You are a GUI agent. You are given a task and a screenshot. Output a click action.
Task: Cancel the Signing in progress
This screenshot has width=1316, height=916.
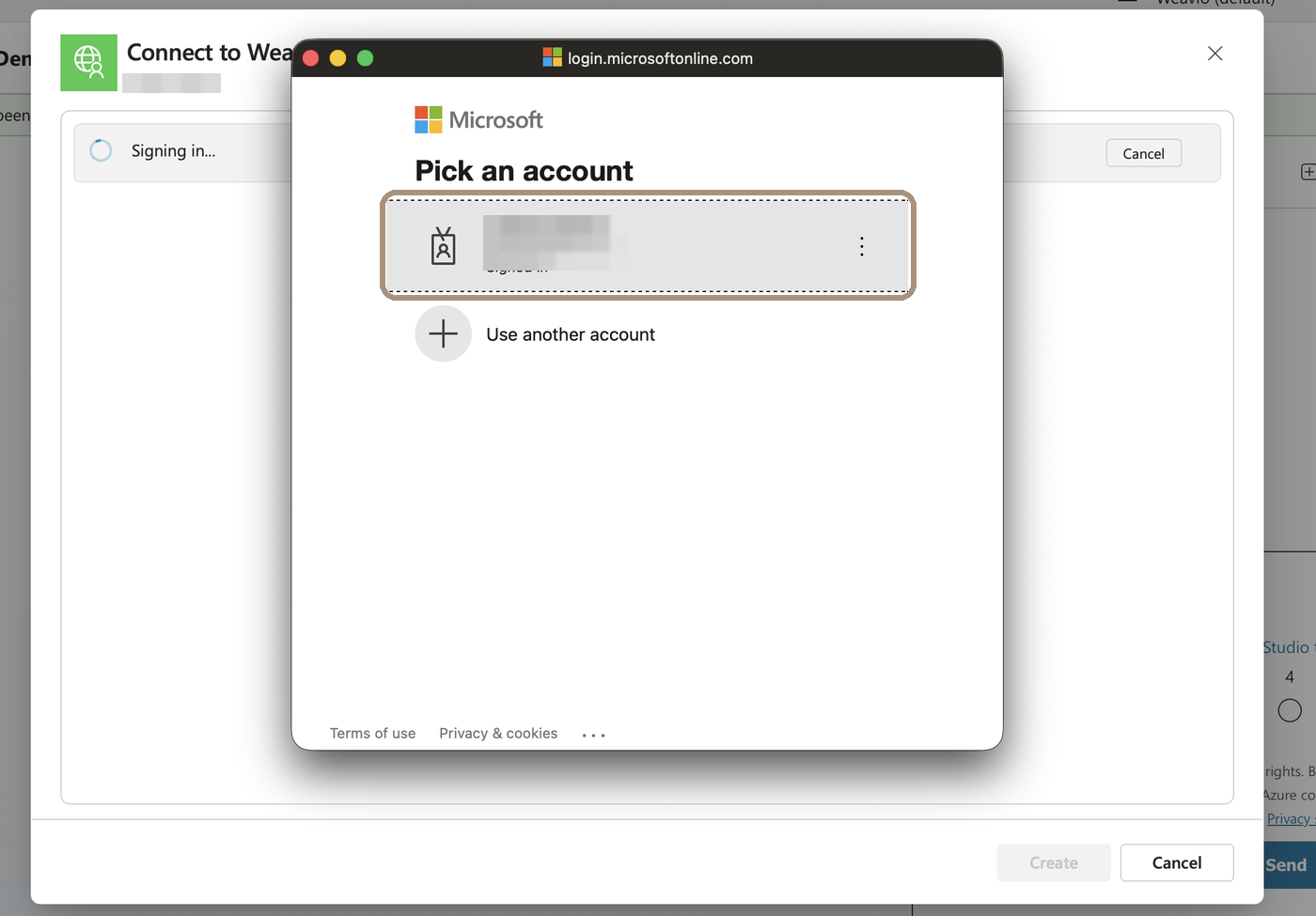1143,153
